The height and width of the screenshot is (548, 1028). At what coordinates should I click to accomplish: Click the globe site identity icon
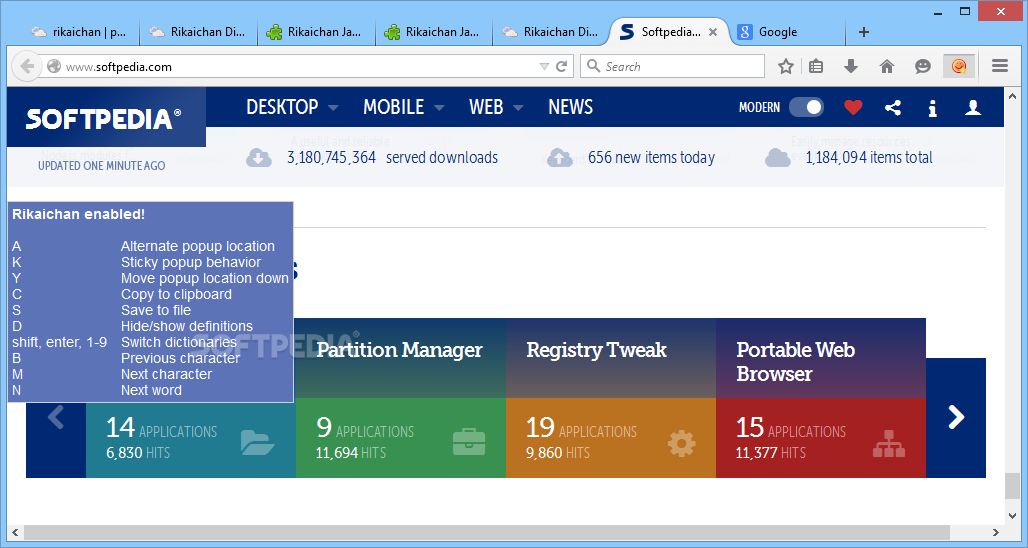(x=54, y=66)
